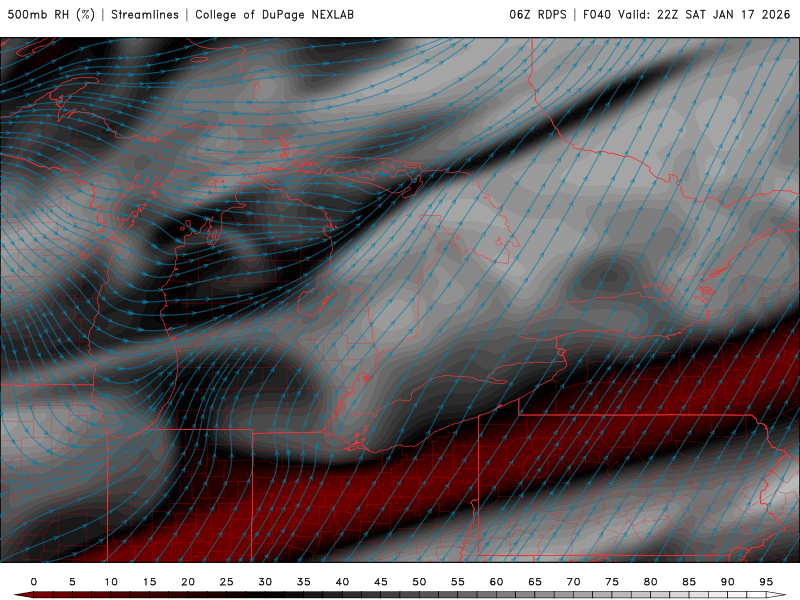Click the white right tip of colorbar
The height and width of the screenshot is (600, 800).
pos(776,595)
